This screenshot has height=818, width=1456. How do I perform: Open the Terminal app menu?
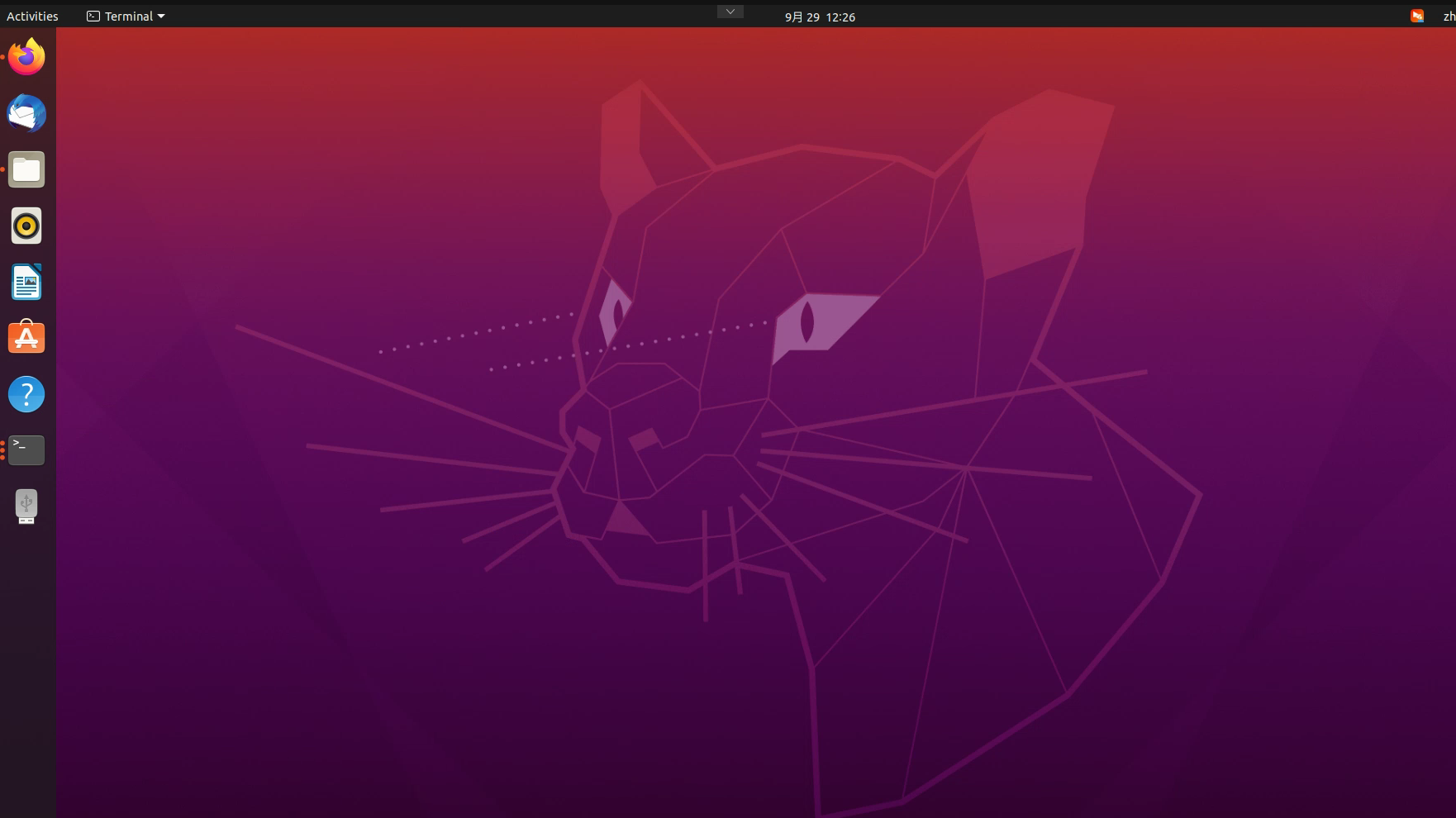pyautogui.click(x=126, y=16)
